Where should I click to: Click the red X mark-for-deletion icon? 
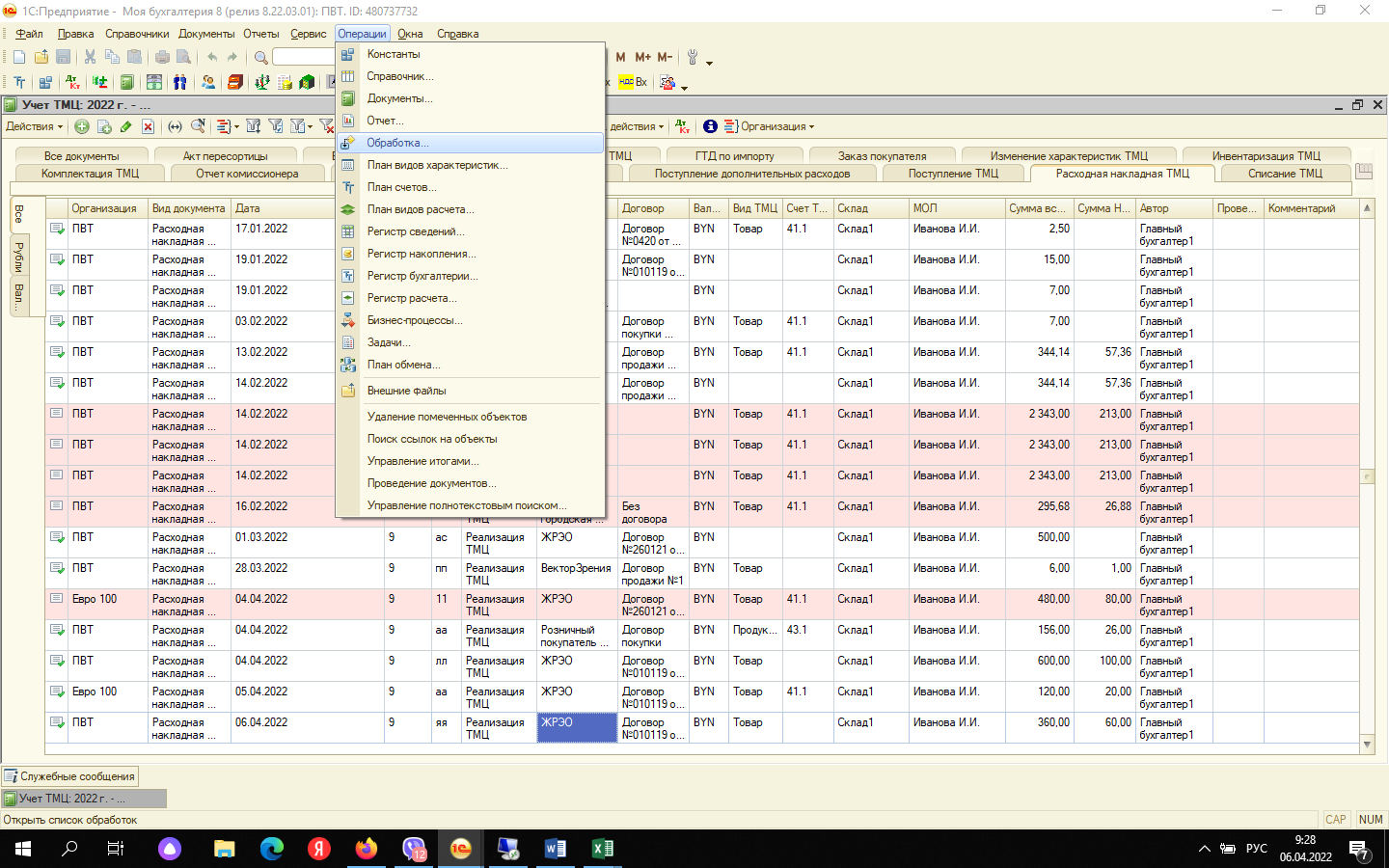click(x=148, y=126)
